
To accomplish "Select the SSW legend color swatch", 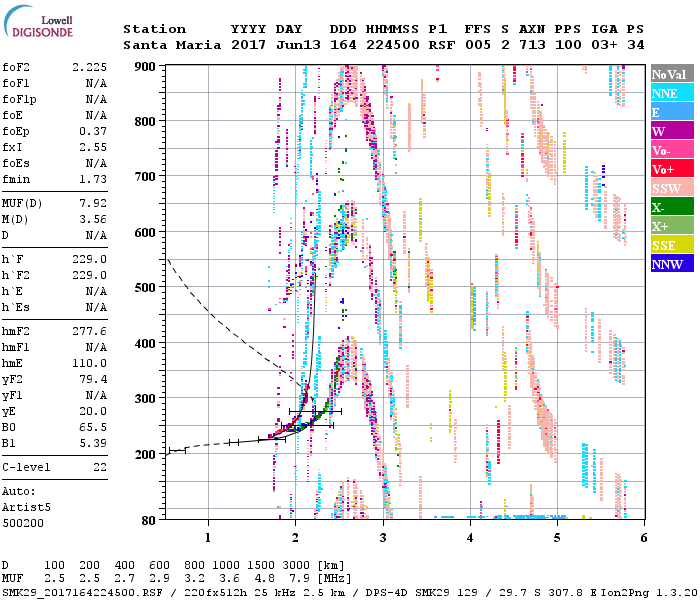I will 672,188.
